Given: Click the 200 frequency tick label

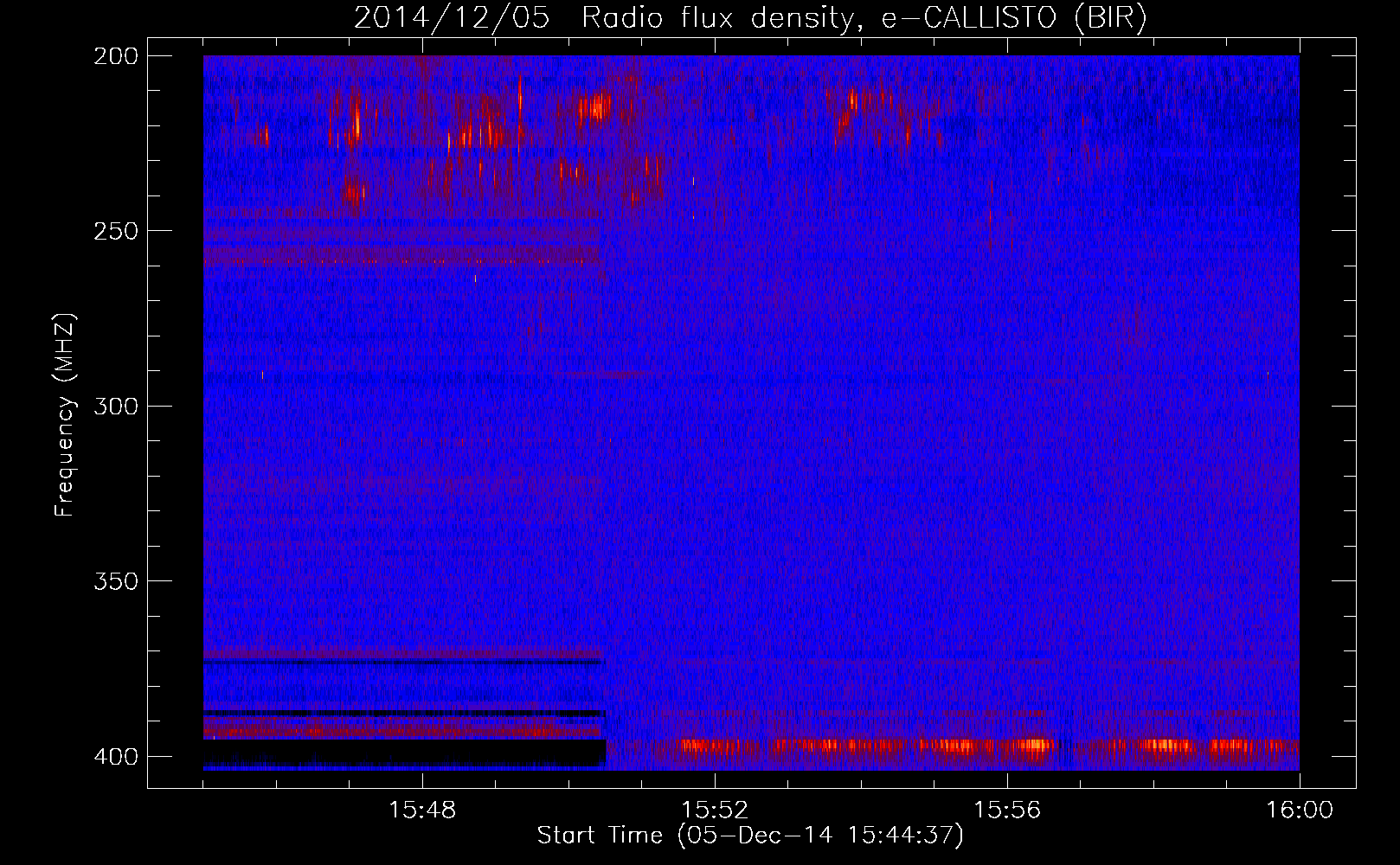Looking at the screenshot, I should [x=115, y=56].
